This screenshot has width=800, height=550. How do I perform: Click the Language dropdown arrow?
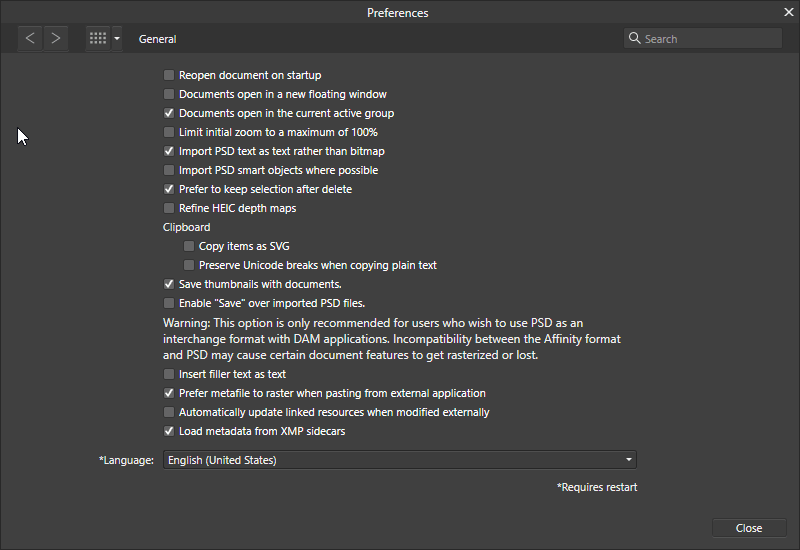click(x=629, y=460)
